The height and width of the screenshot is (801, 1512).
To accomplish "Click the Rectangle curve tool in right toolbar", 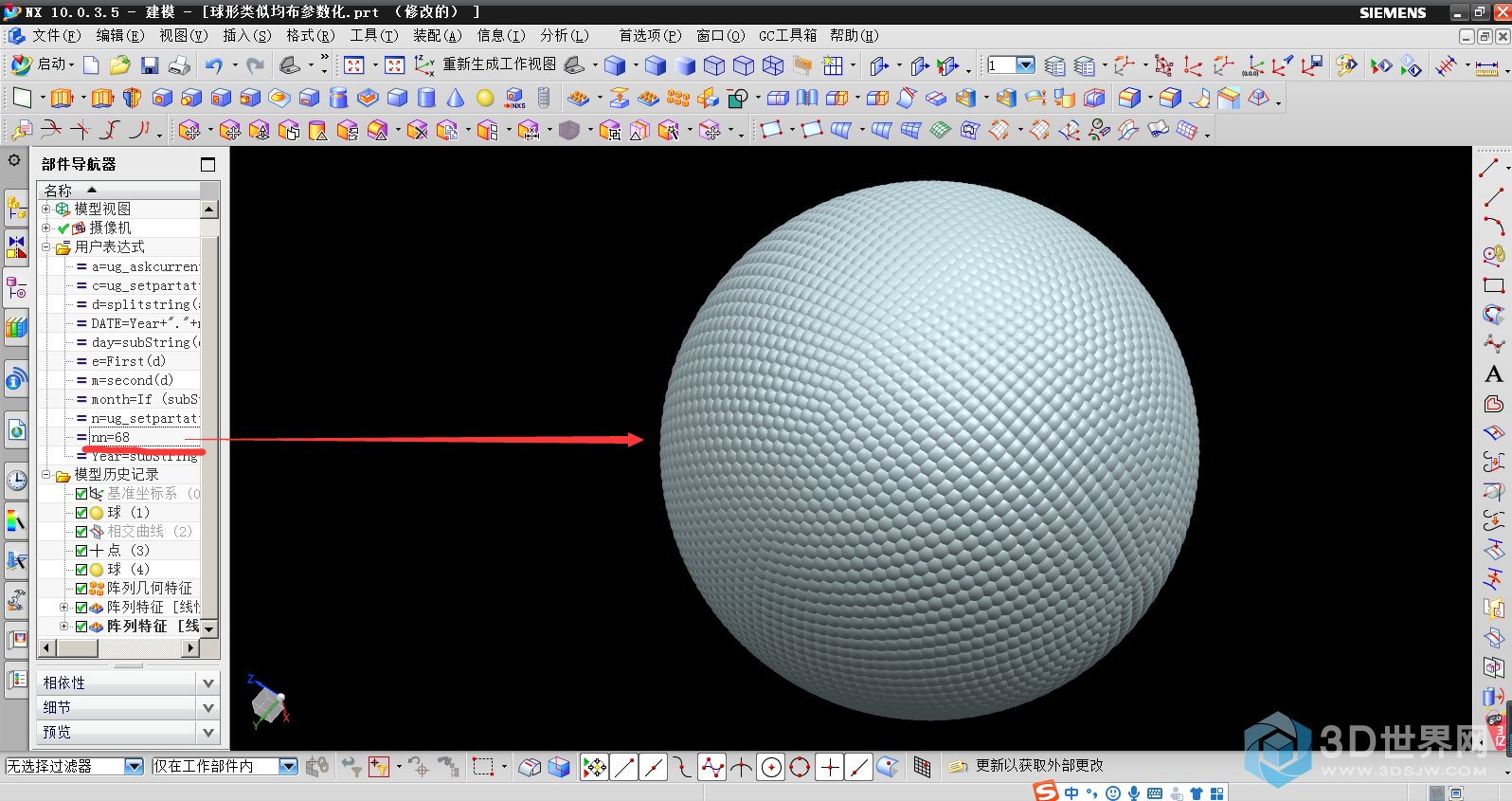I will coord(1493,285).
